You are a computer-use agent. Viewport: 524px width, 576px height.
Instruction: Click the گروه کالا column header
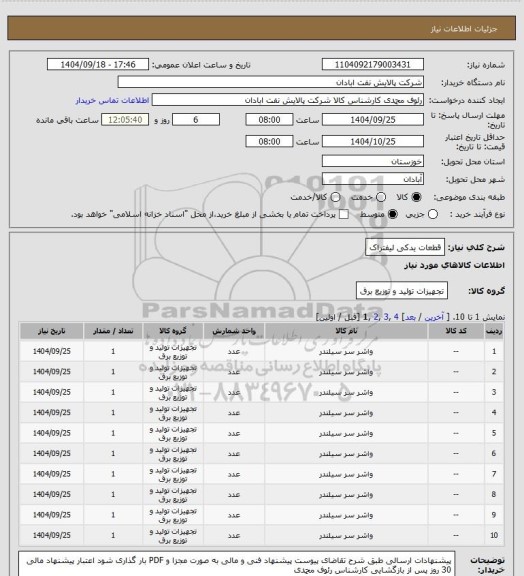click(173, 331)
